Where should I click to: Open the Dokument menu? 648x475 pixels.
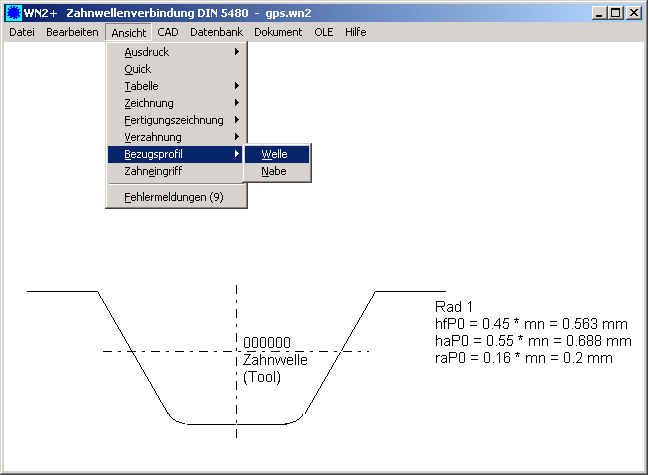coord(278,32)
